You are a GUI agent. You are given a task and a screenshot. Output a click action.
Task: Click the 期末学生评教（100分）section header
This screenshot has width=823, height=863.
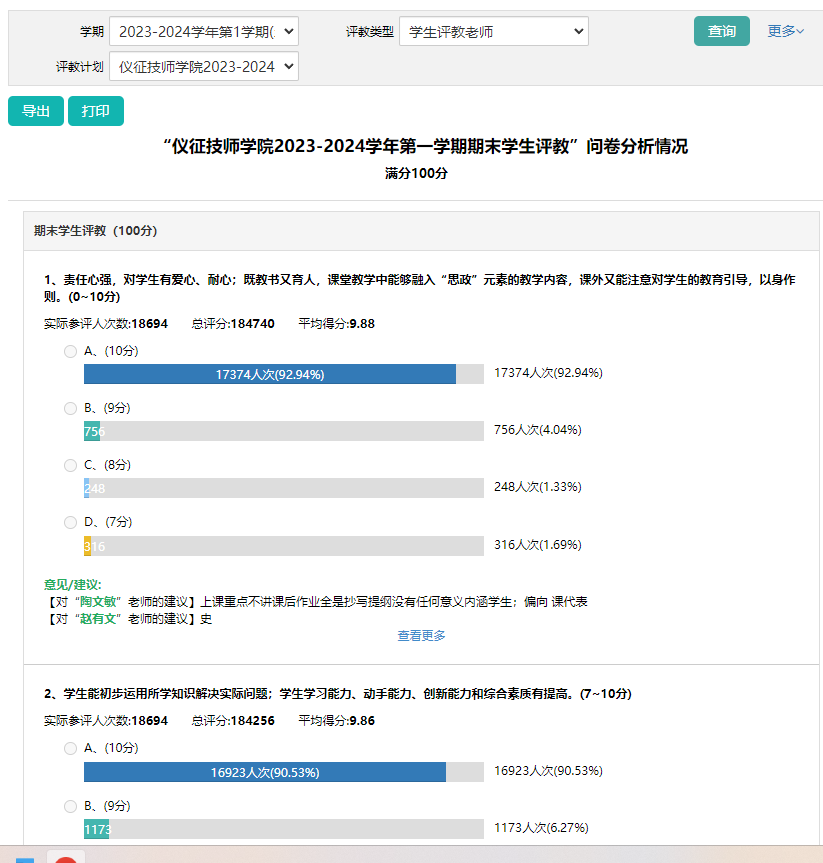[x=95, y=231]
